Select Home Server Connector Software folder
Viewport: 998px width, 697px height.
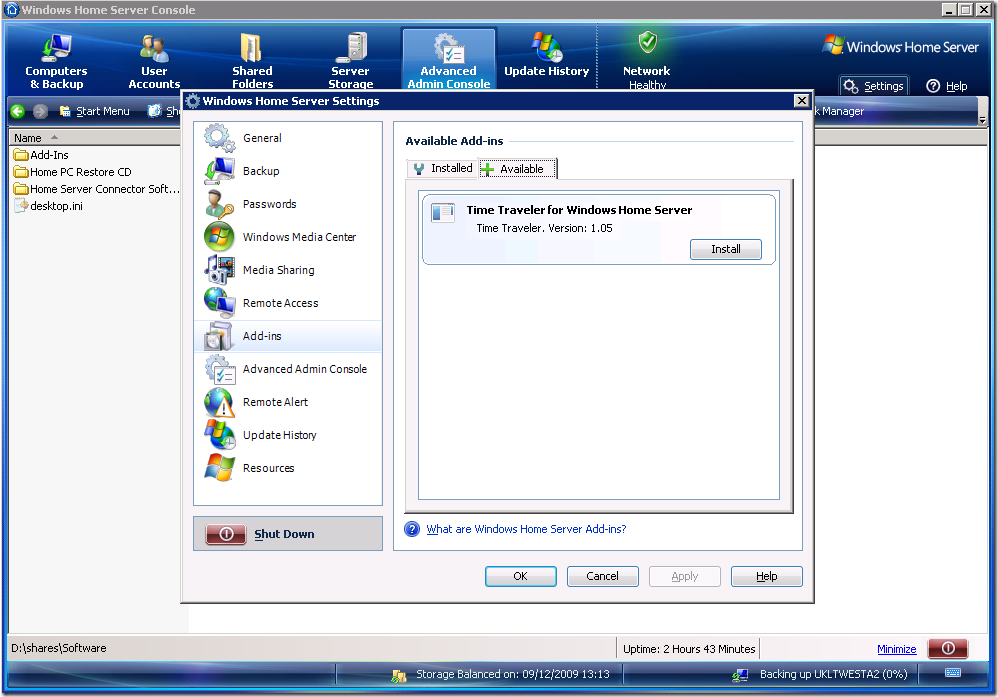97,189
